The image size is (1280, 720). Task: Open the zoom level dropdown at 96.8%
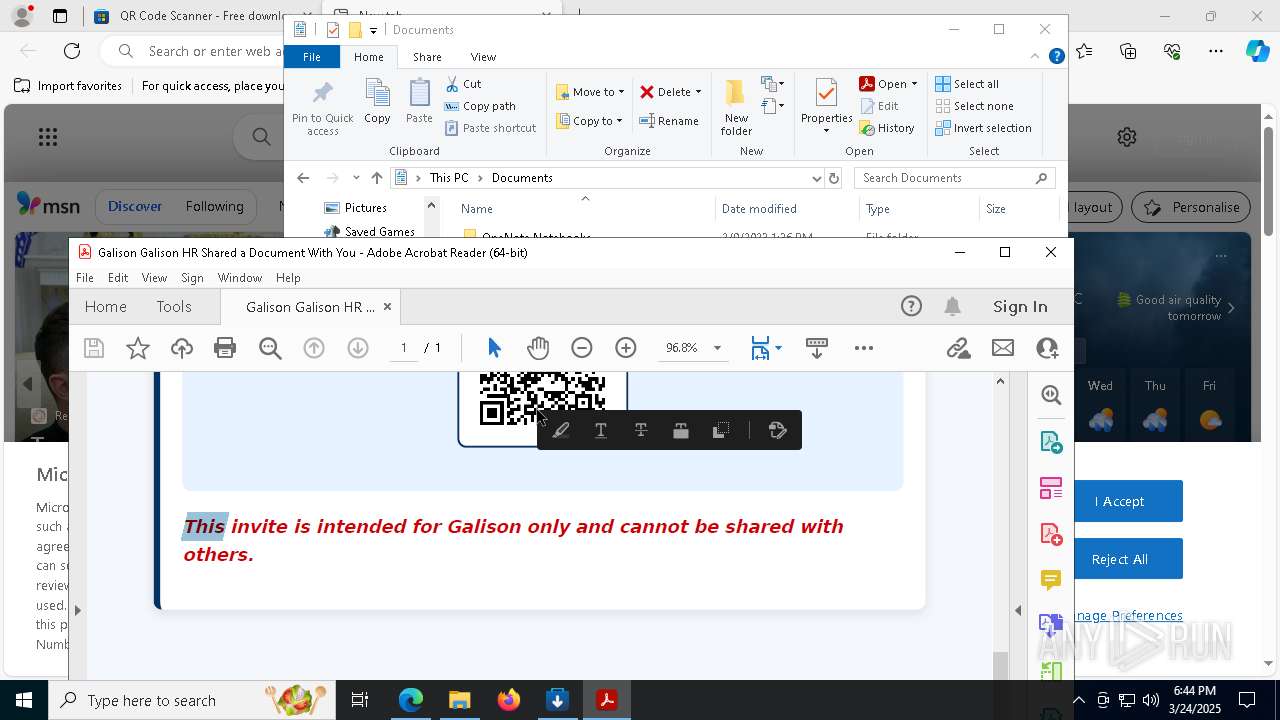tap(717, 348)
